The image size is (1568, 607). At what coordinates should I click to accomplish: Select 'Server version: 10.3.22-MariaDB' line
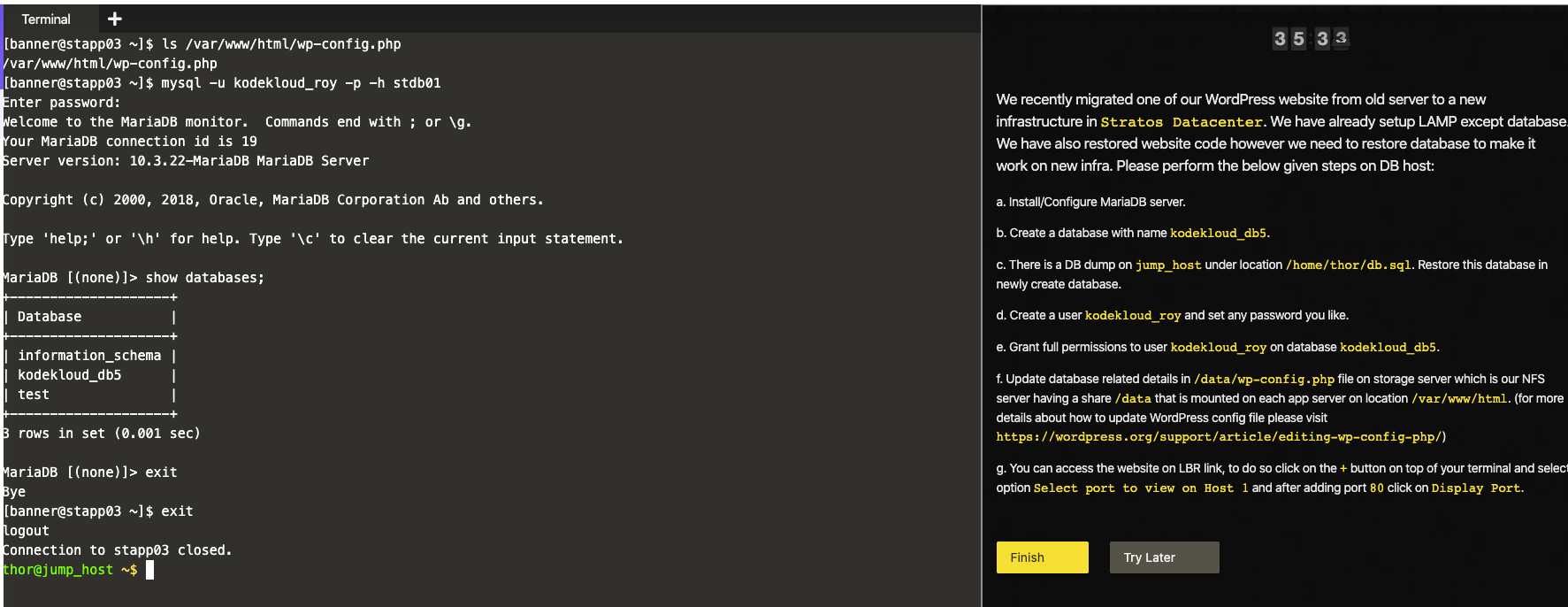click(x=186, y=161)
